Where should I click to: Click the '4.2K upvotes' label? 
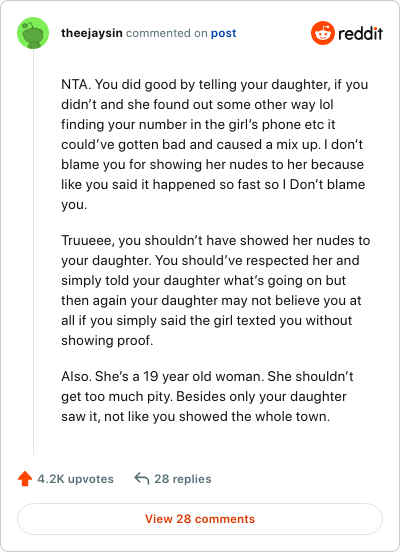75,479
